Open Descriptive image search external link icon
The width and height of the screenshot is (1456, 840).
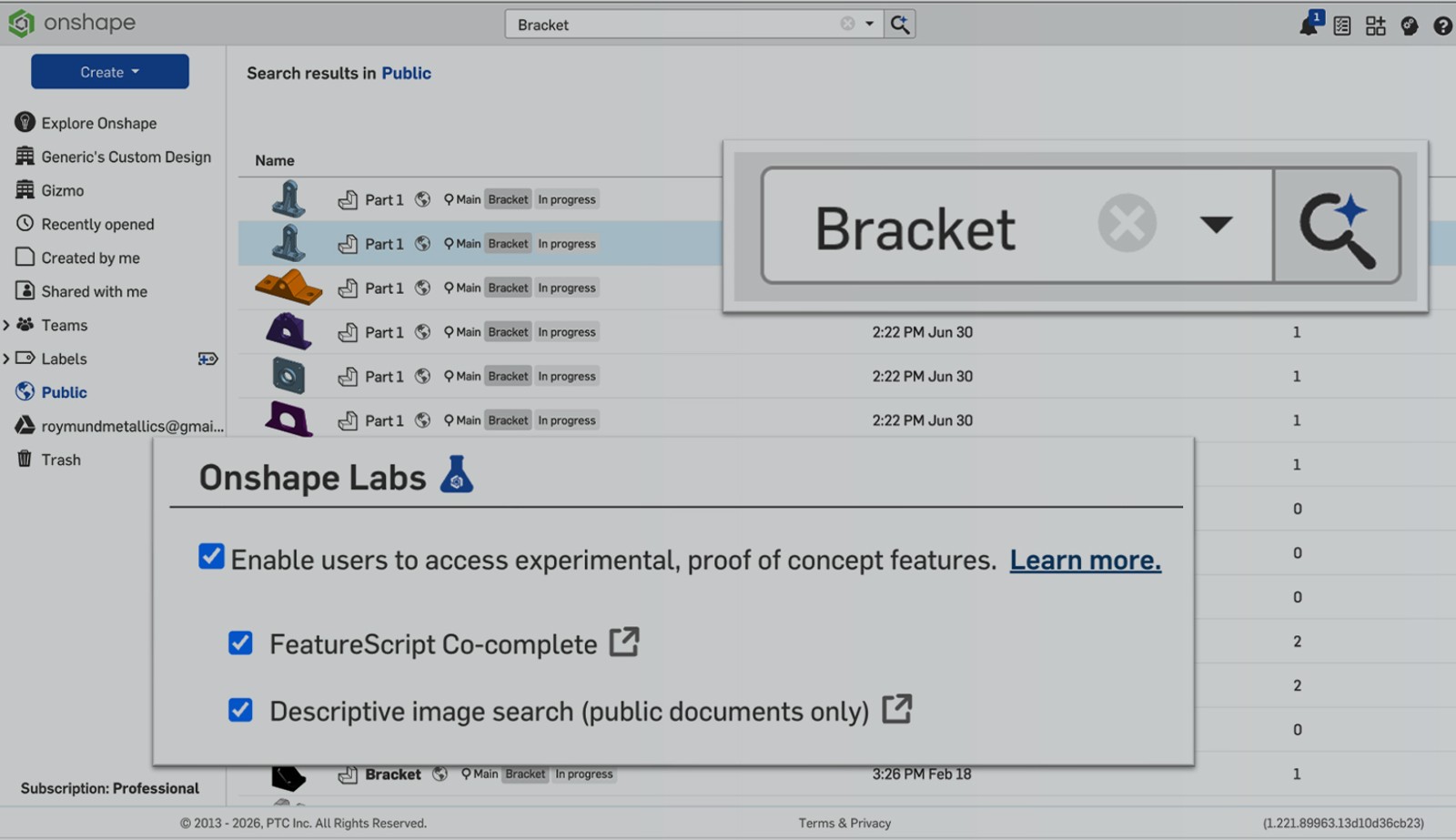[x=897, y=709]
